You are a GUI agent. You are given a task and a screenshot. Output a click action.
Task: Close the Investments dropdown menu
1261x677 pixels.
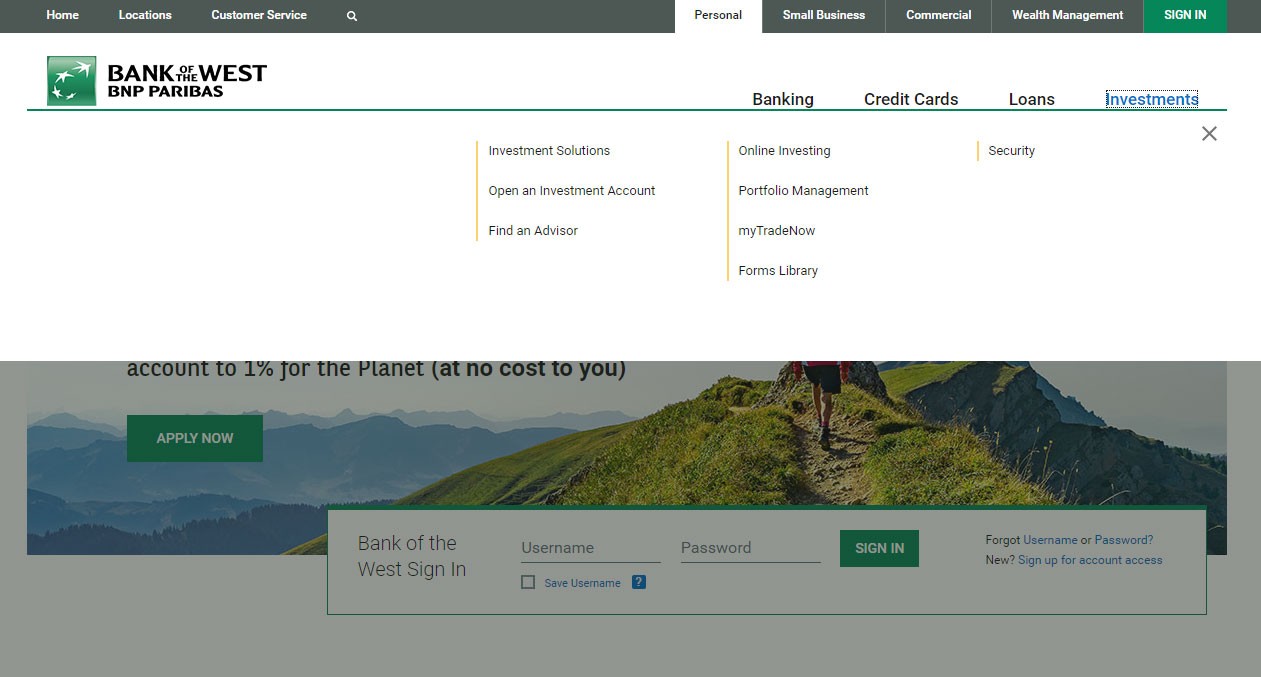(x=1209, y=134)
